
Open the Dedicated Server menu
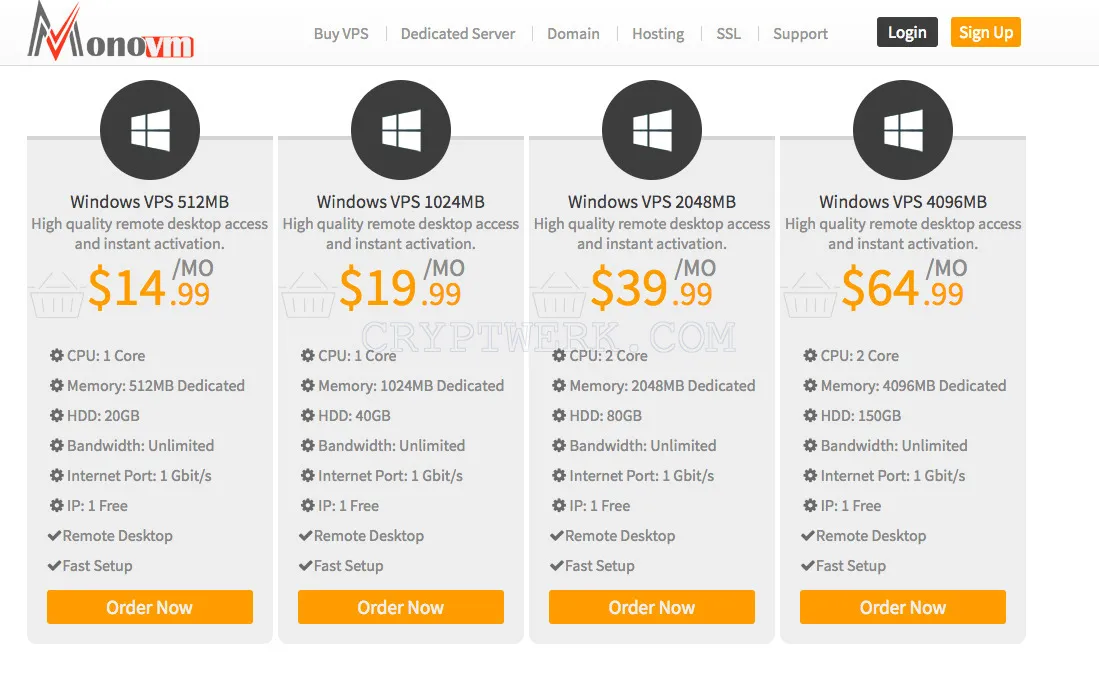pos(458,34)
